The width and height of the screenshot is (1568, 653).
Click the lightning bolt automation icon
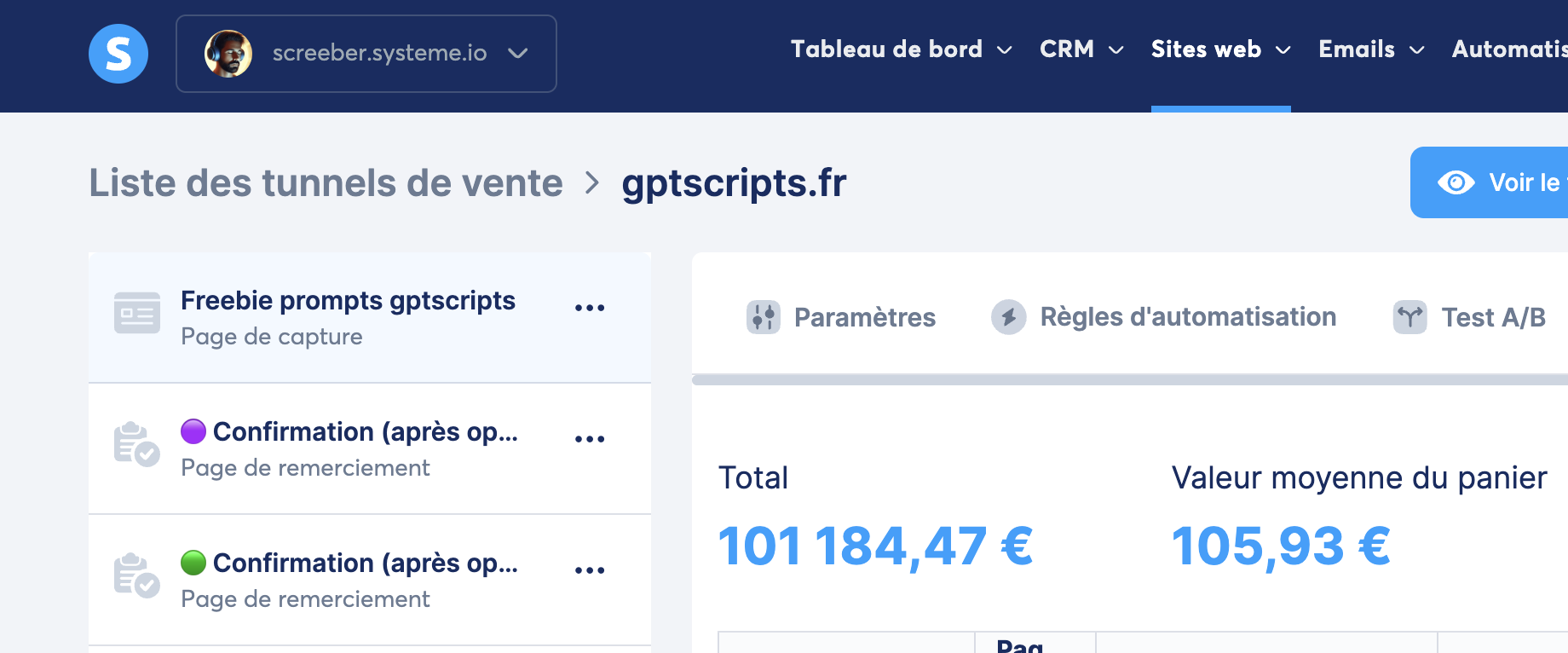(x=1008, y=317)
